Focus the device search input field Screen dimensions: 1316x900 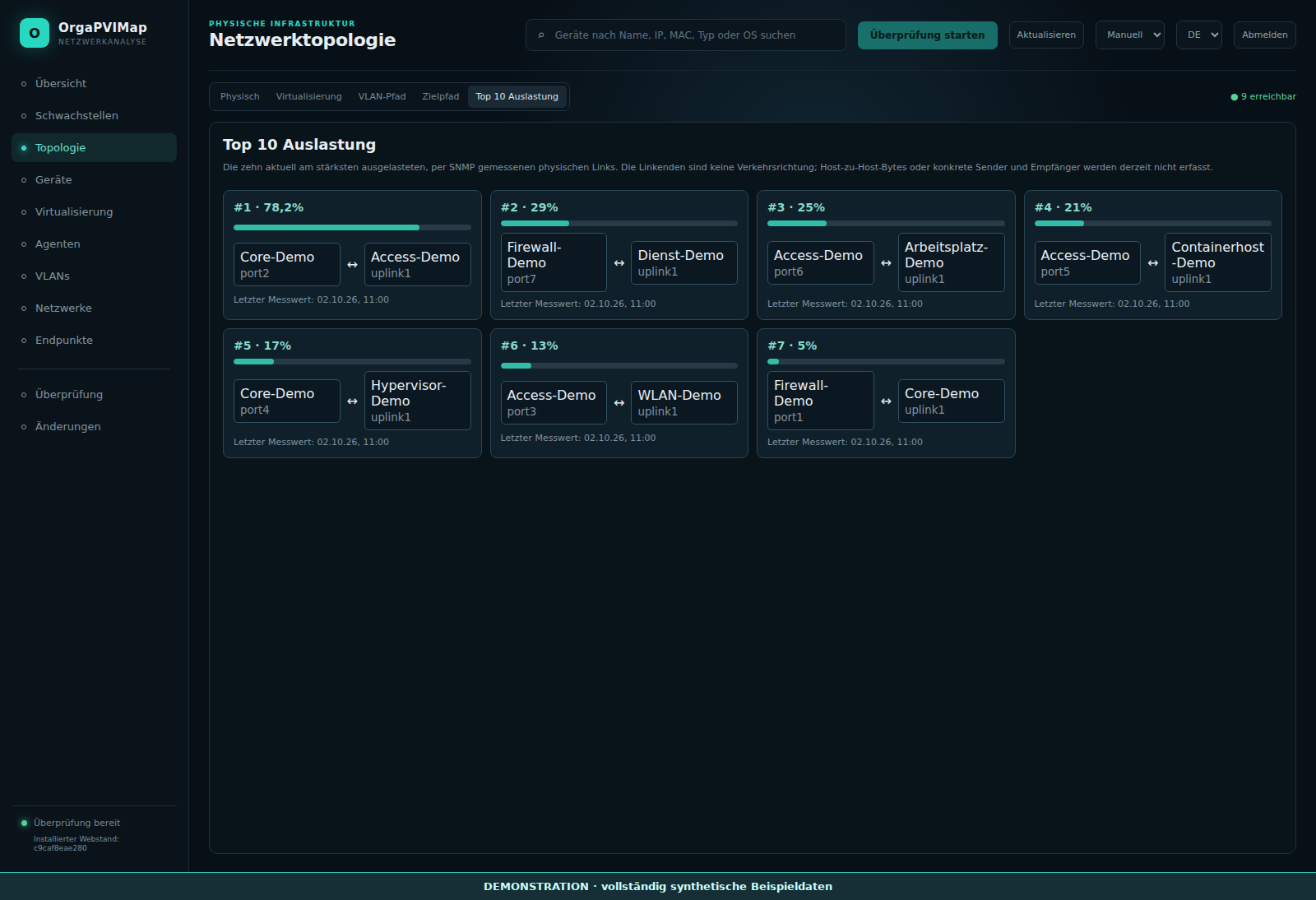[686, 35]
